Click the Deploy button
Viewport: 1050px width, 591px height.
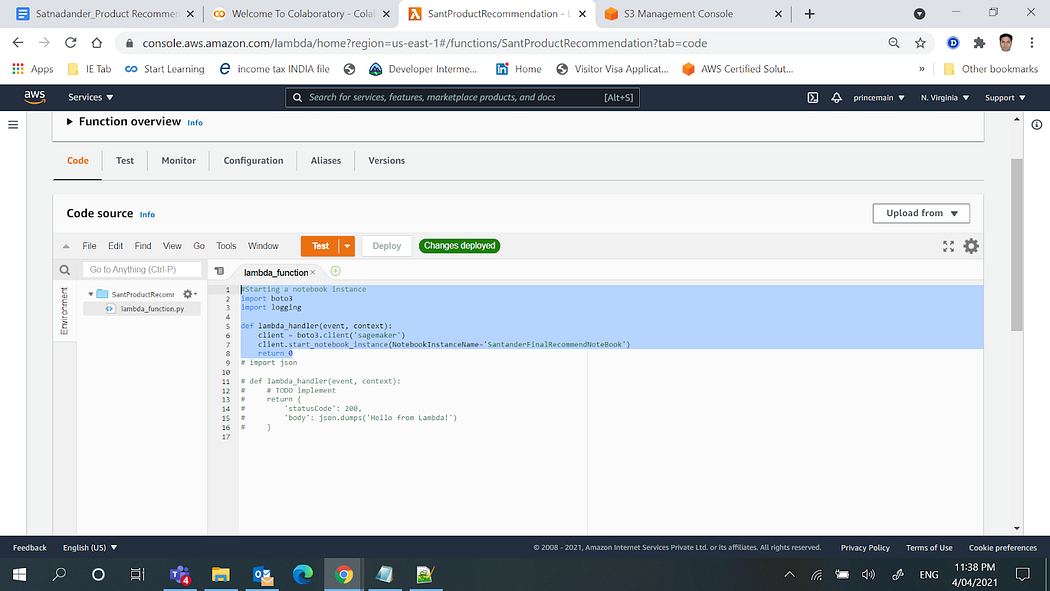[386, 246]
